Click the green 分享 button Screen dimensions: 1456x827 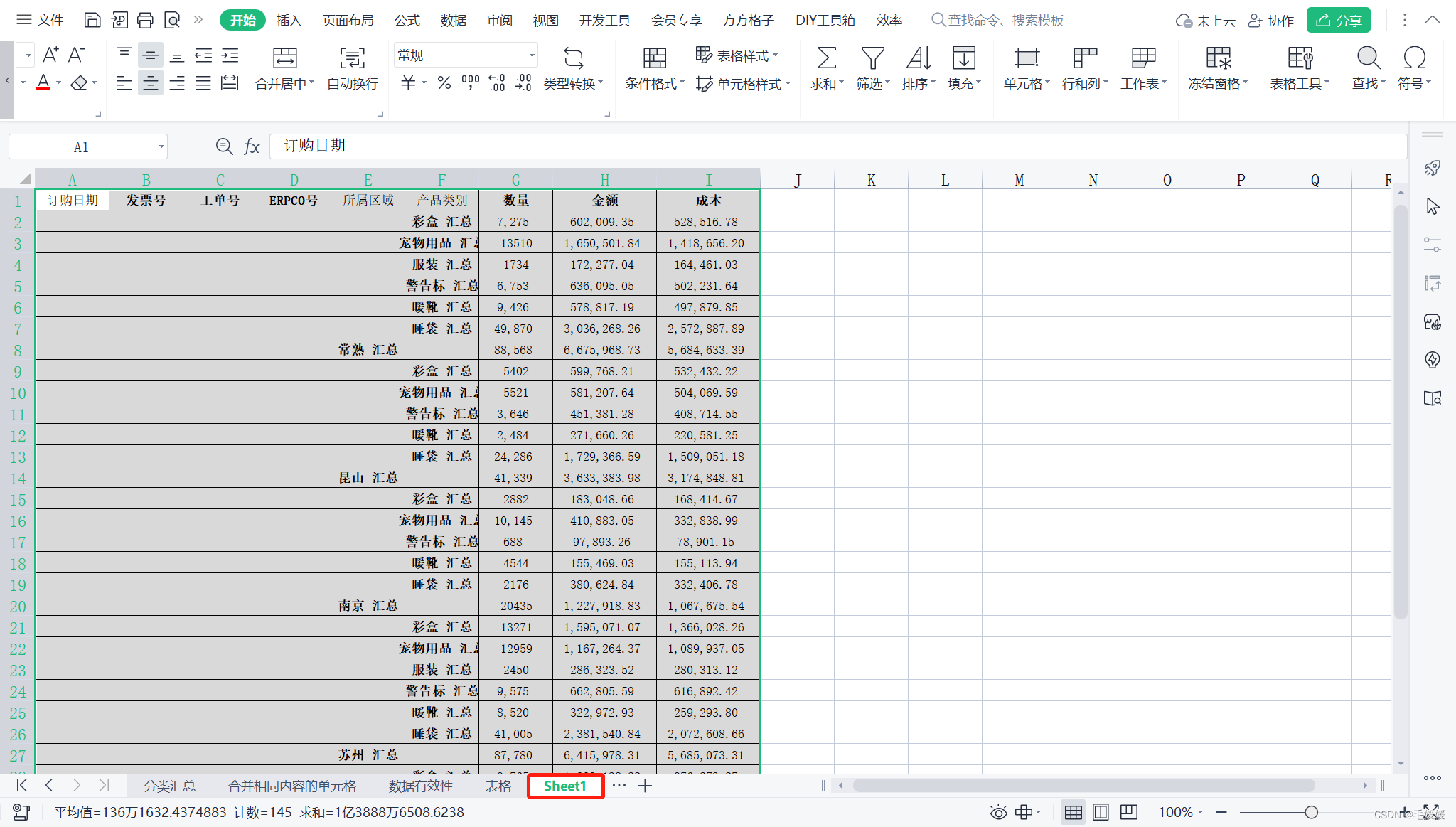(x=1339, y=21)
